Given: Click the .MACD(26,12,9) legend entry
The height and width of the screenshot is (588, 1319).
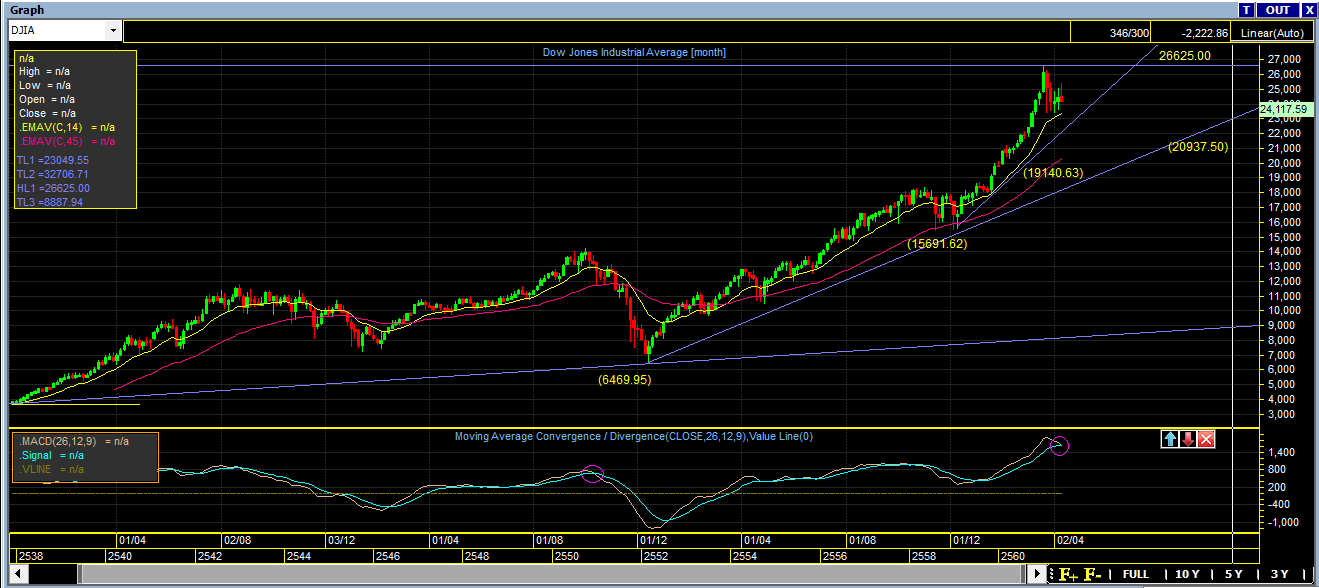Looking at the screenshot, I should point(73,441).
